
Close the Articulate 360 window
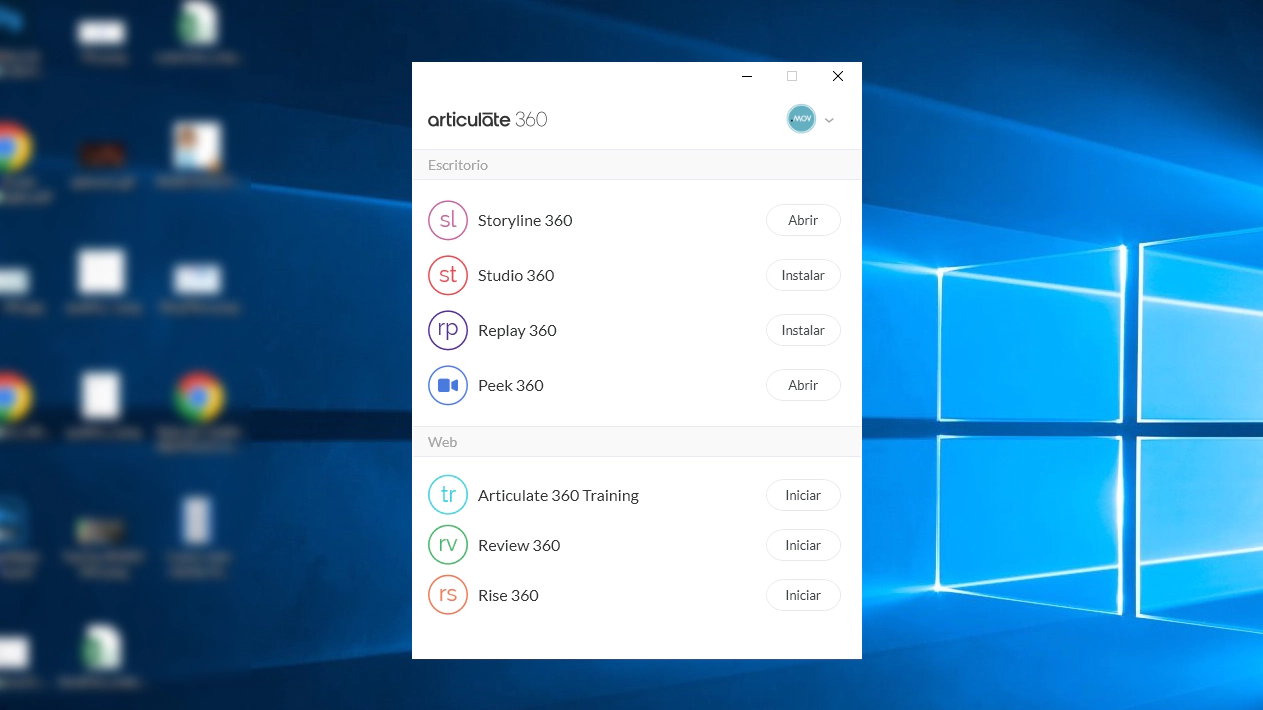[x=838, y=76]
